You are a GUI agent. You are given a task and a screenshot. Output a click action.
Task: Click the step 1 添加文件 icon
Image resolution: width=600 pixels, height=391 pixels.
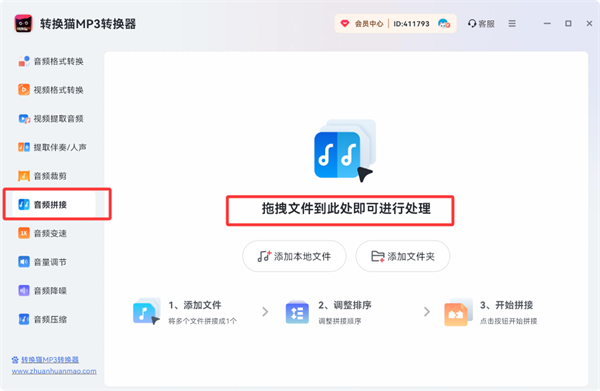[x=147, y=312]
